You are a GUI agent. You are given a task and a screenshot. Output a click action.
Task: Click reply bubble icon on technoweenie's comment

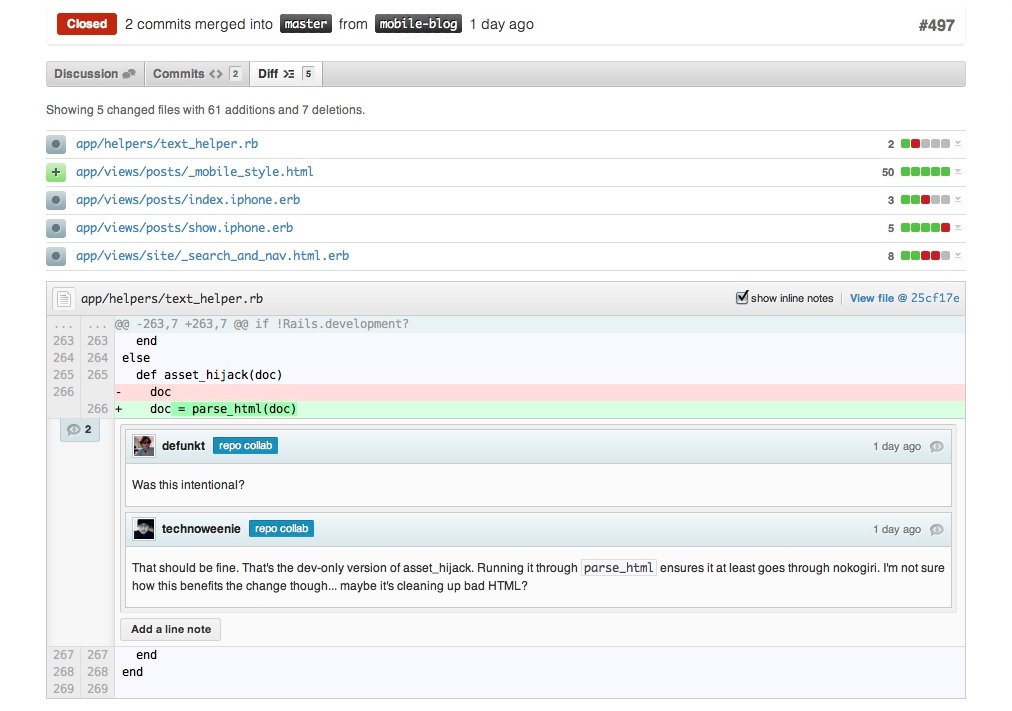[936, 530]
